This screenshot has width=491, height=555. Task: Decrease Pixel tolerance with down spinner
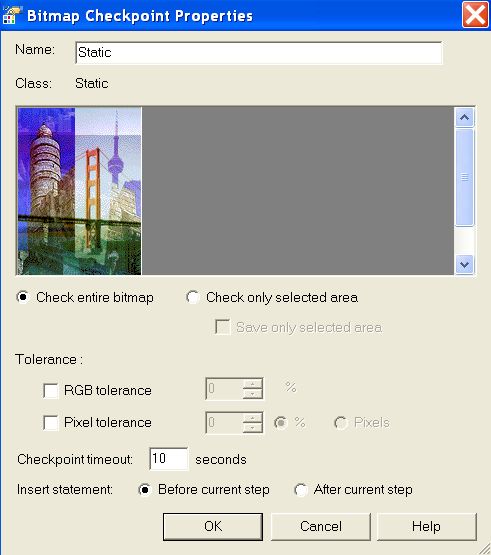[x=253, y=427]
